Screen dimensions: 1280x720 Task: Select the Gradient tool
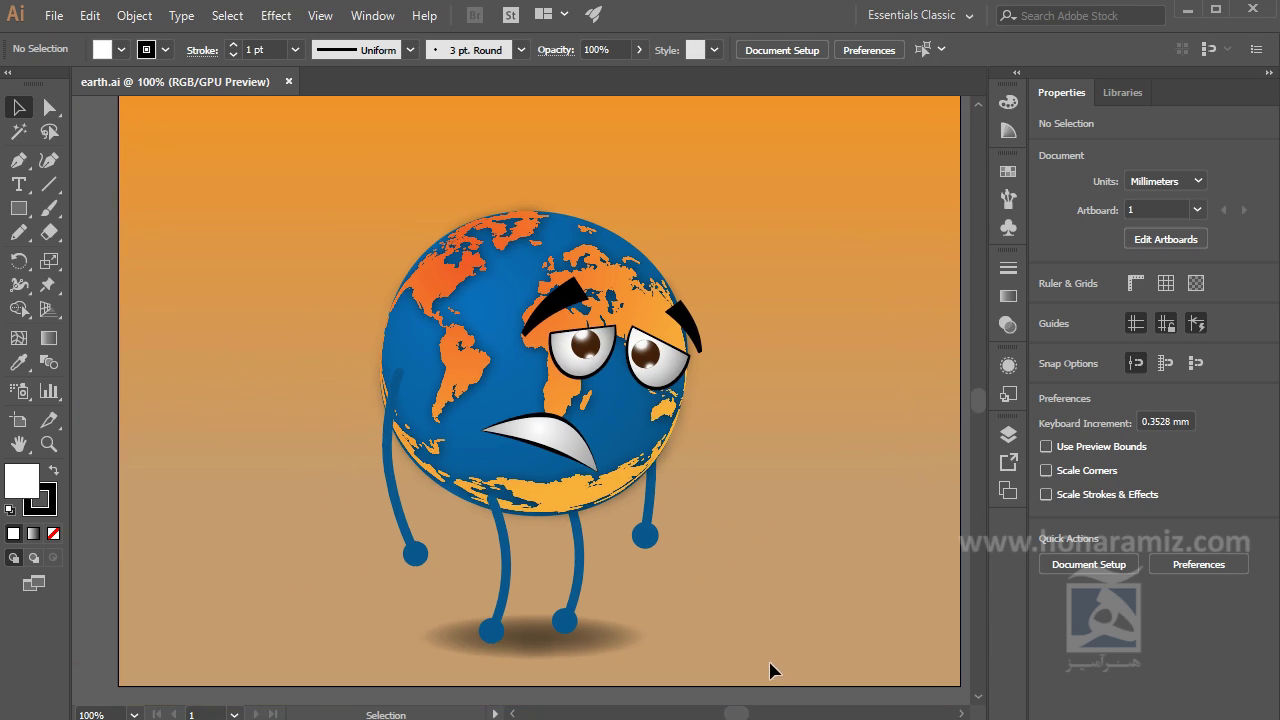coord(49,338)
